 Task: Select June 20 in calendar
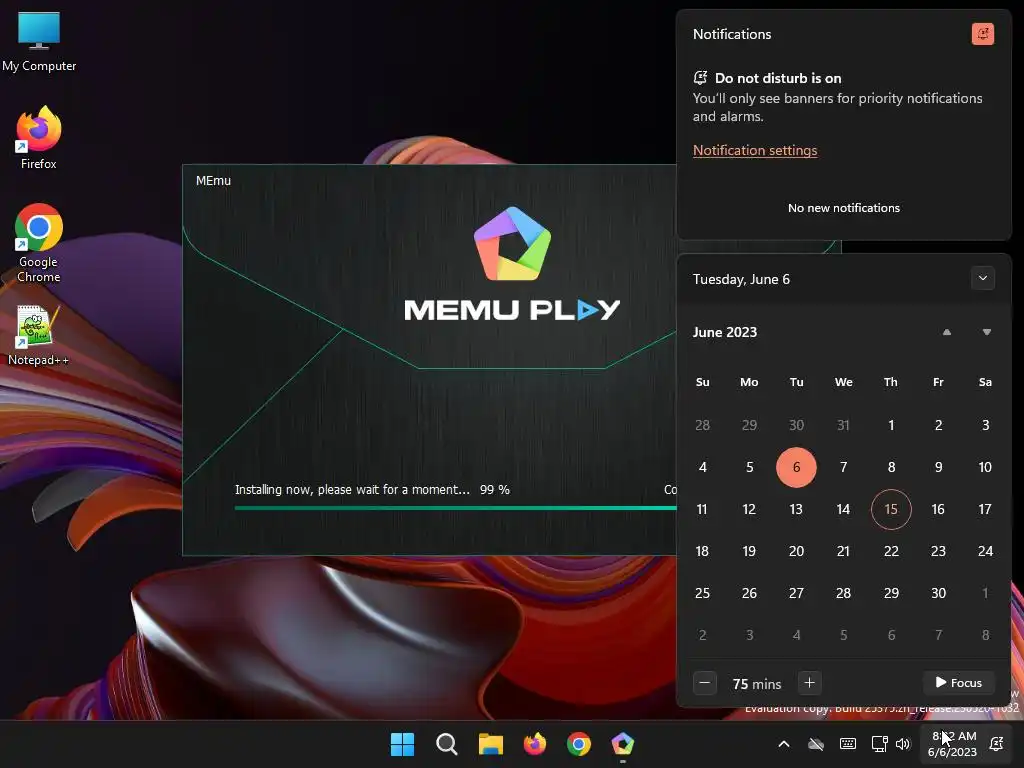pyautogui.click(x=796, y=551)
